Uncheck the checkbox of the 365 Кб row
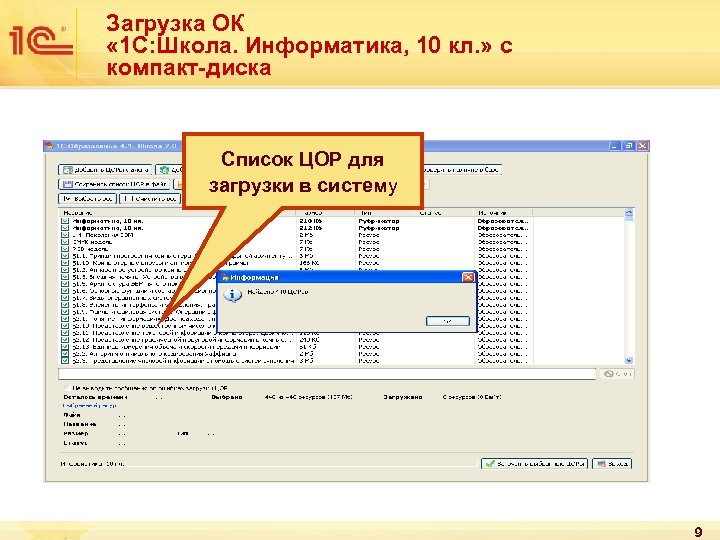Screen dimensions: 720x540 [65, 263]
